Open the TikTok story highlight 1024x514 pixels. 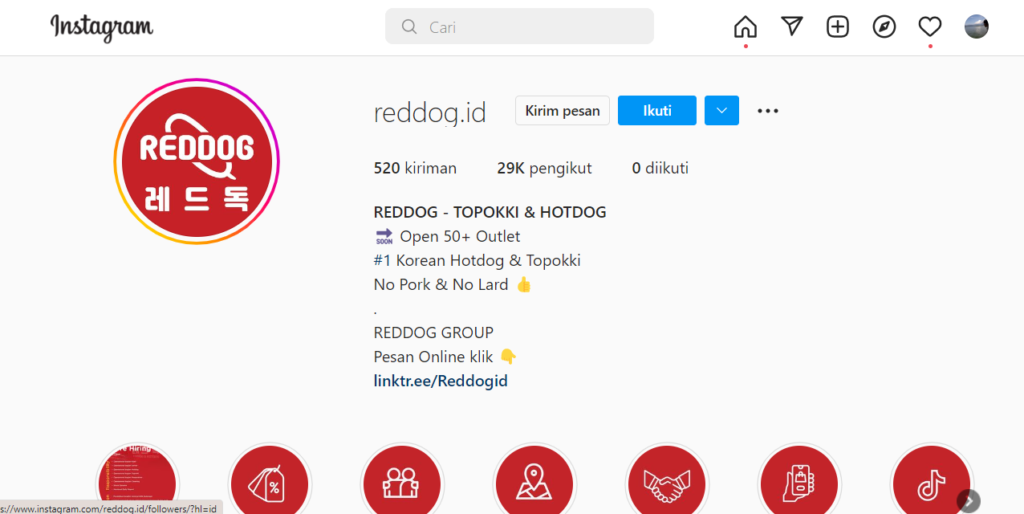(x=931, y=482)
